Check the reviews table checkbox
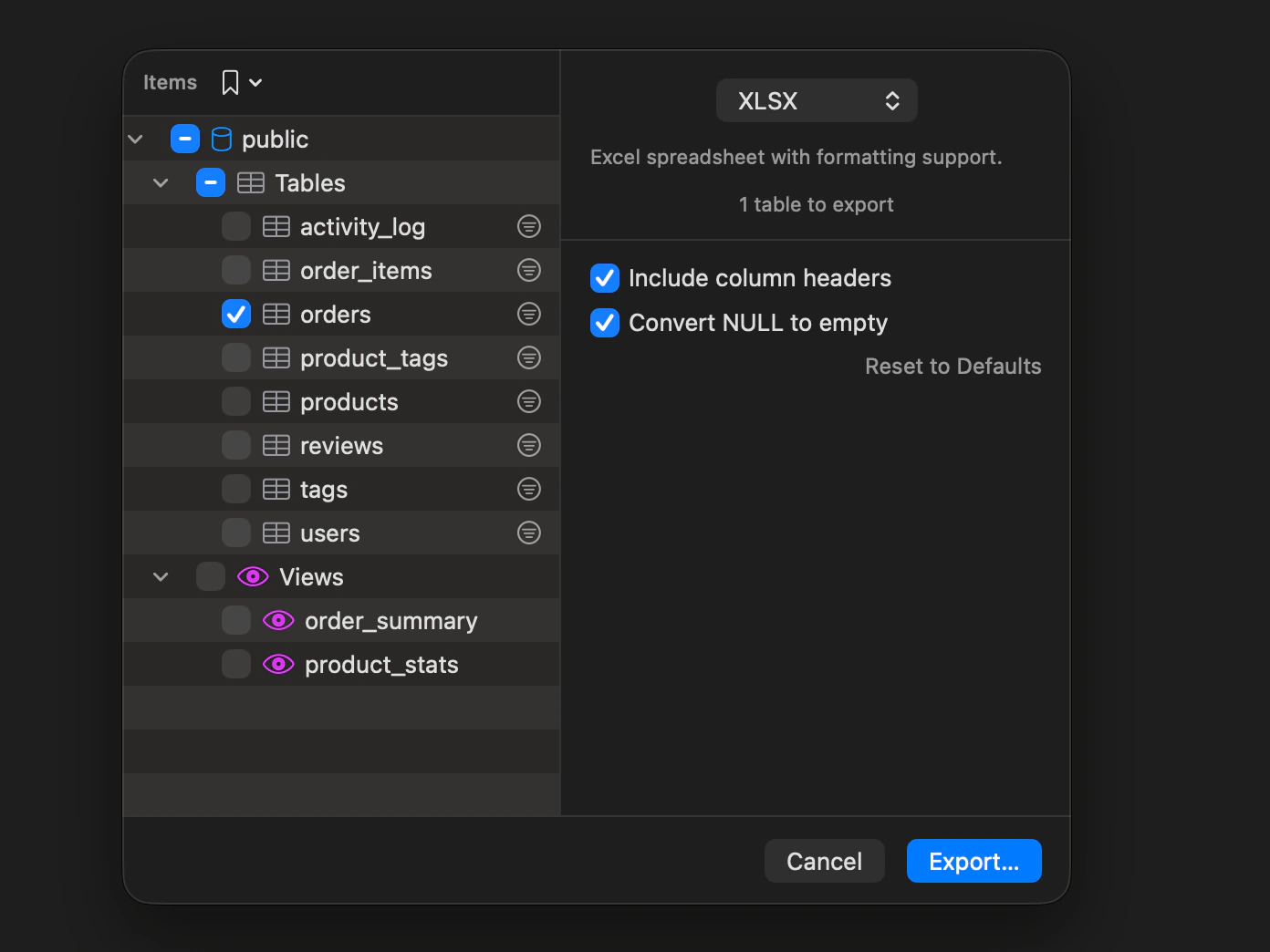This screenshot has width=1270, height=952. click(x=236, y=445)
